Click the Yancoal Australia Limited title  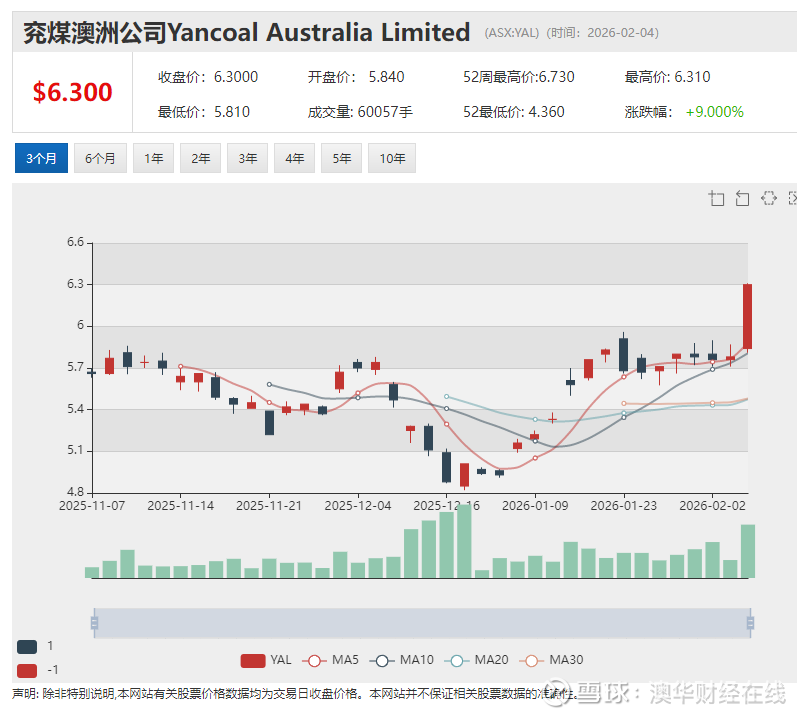pos(319,33)
